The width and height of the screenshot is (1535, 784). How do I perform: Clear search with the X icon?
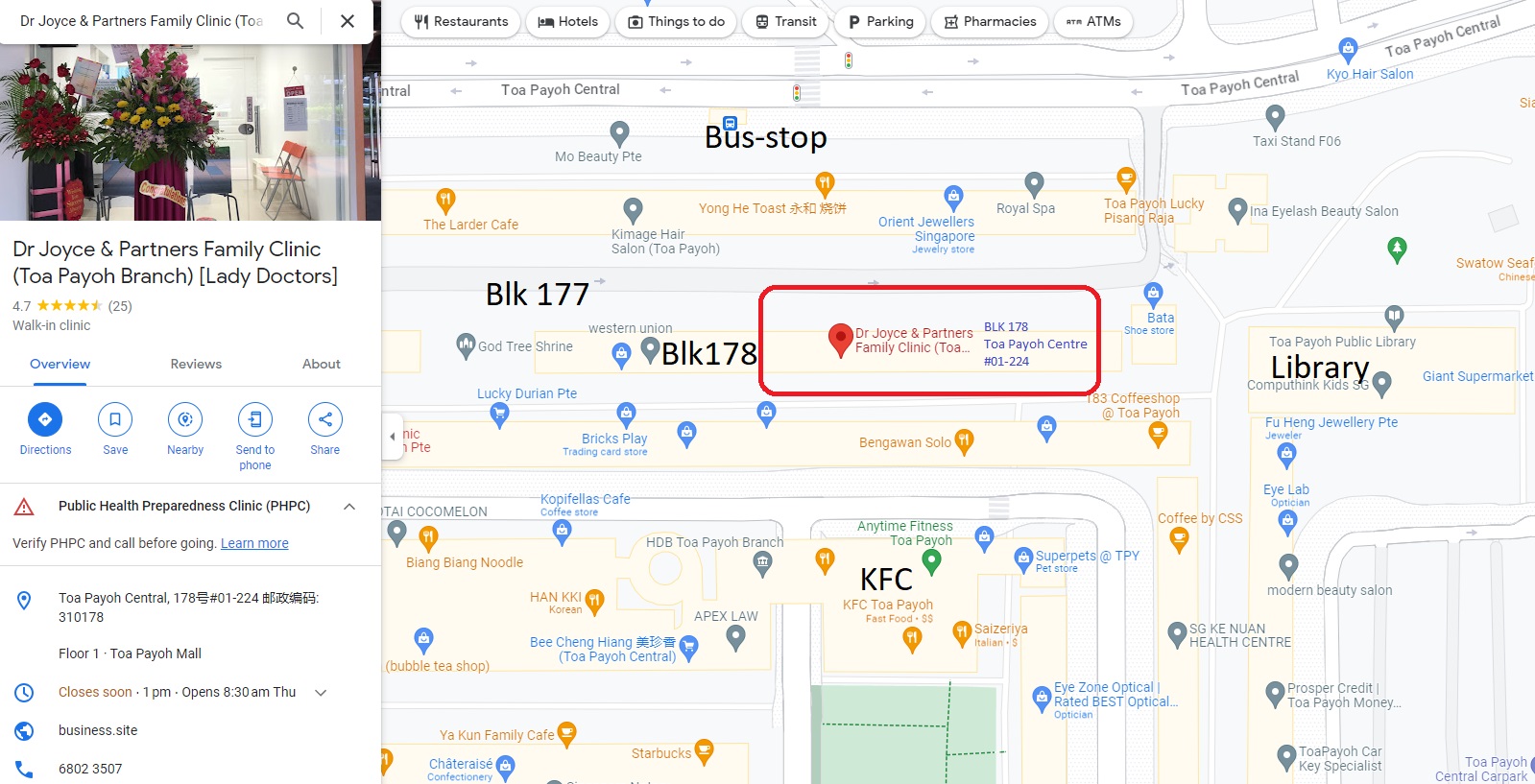[x=348, y=21]
